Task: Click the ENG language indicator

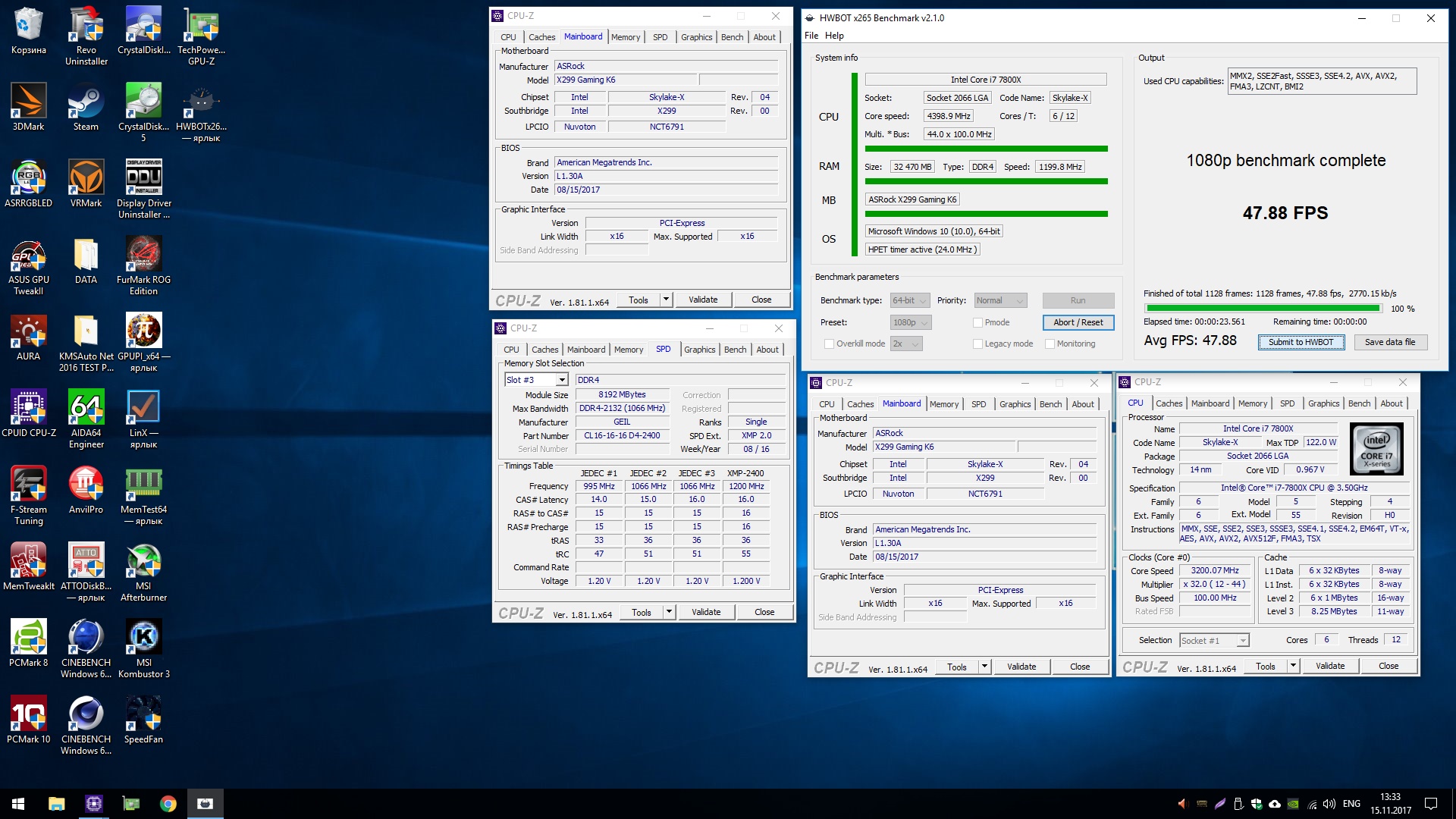Action: coord(1351,804)
